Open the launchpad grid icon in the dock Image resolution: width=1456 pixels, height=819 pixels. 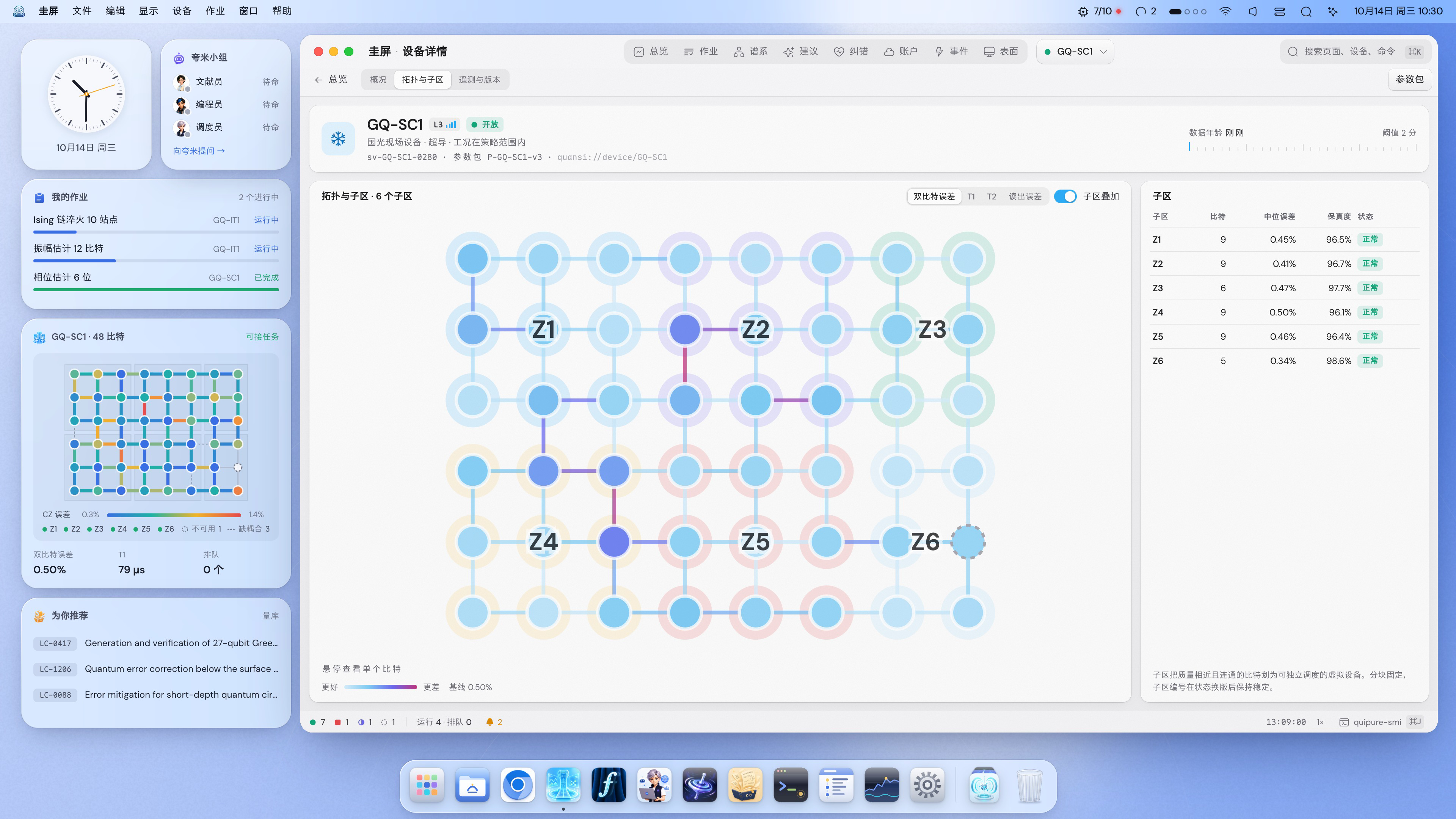click(427, 785)
